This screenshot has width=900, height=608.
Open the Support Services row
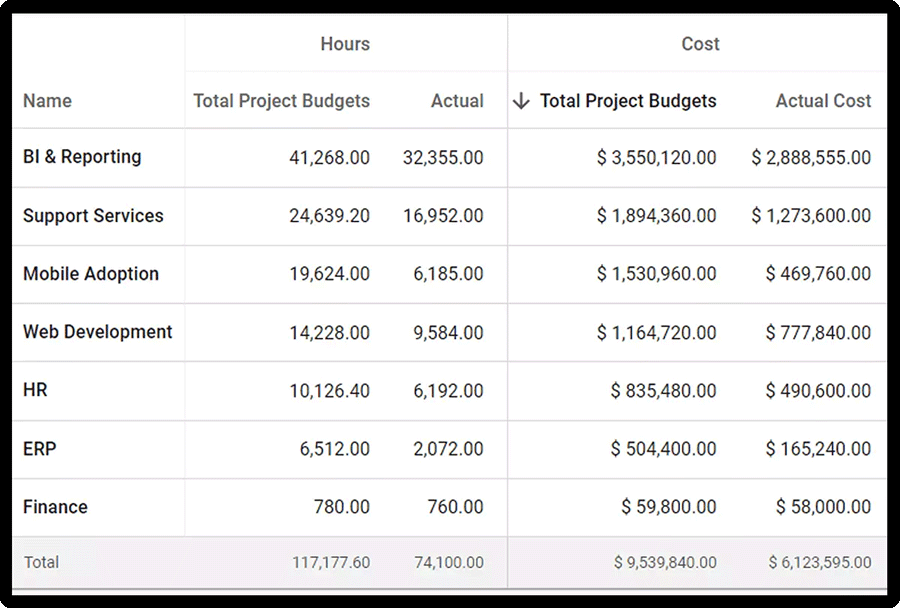pyautogui.click(x=93, y=216)
